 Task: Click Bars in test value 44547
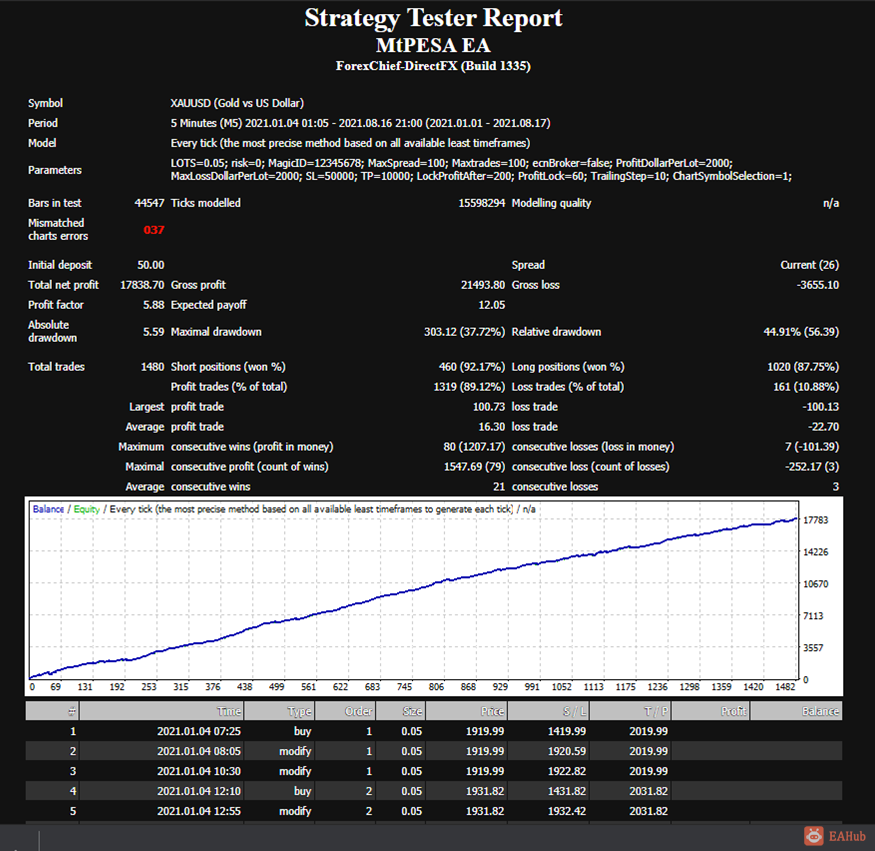click(x=149, y=203)
